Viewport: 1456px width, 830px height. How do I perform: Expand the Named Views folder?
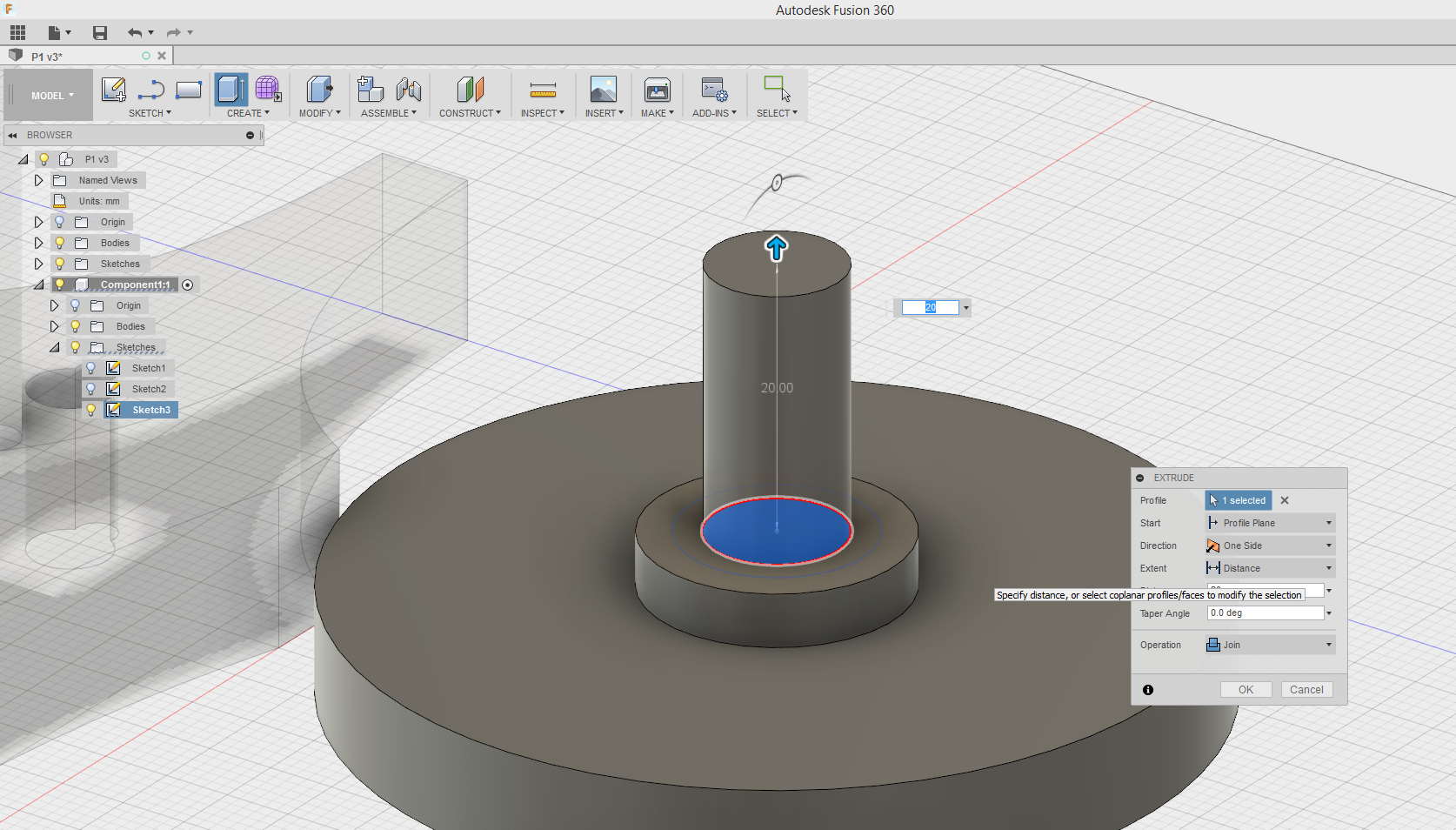click(38, 180)
